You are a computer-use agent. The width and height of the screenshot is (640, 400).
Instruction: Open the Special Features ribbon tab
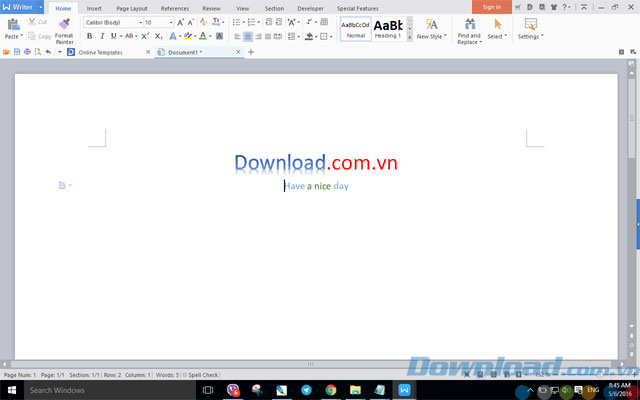(x=358, y=8)
